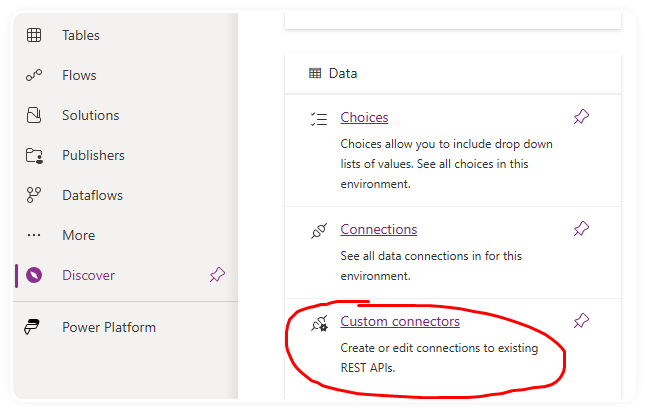646x412 pixels.
Task: Select Solutions from left navigation
Action: click(91, 115)
